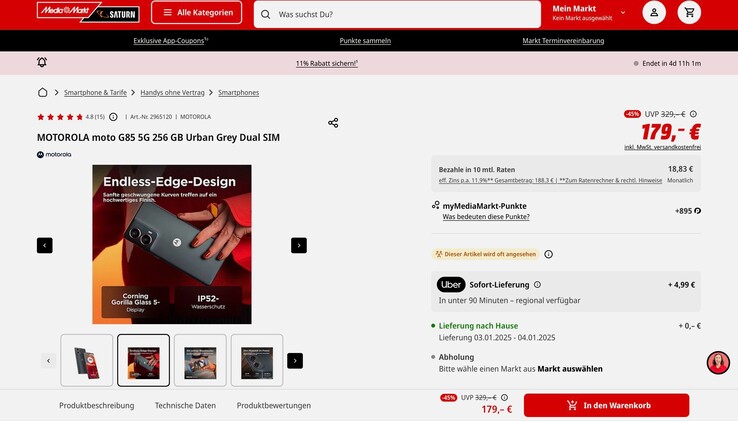Click the notification bell icon
This screenshot has width=738, height=421.
[x=42, y=62]
